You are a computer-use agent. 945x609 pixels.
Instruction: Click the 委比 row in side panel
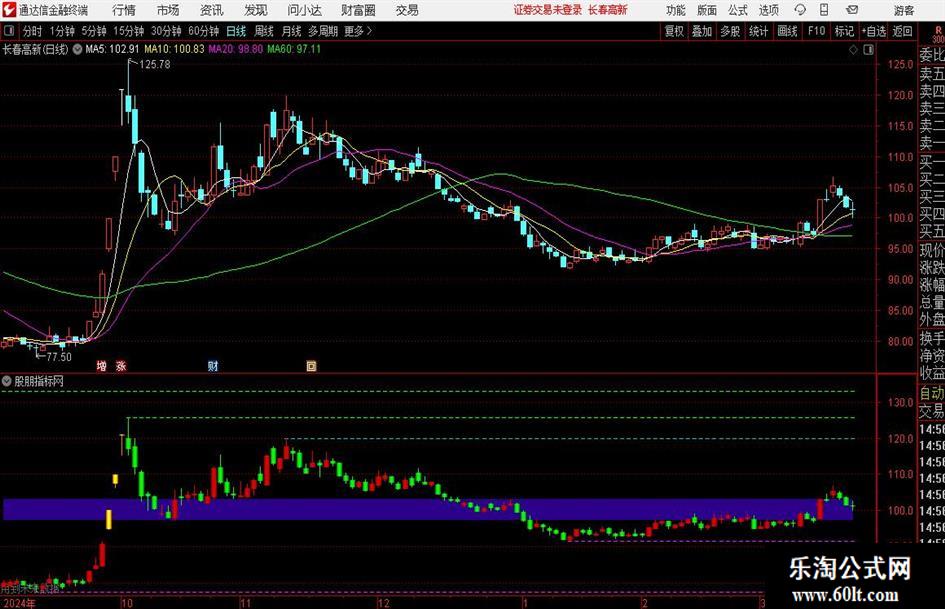click(x=932, y=55)
